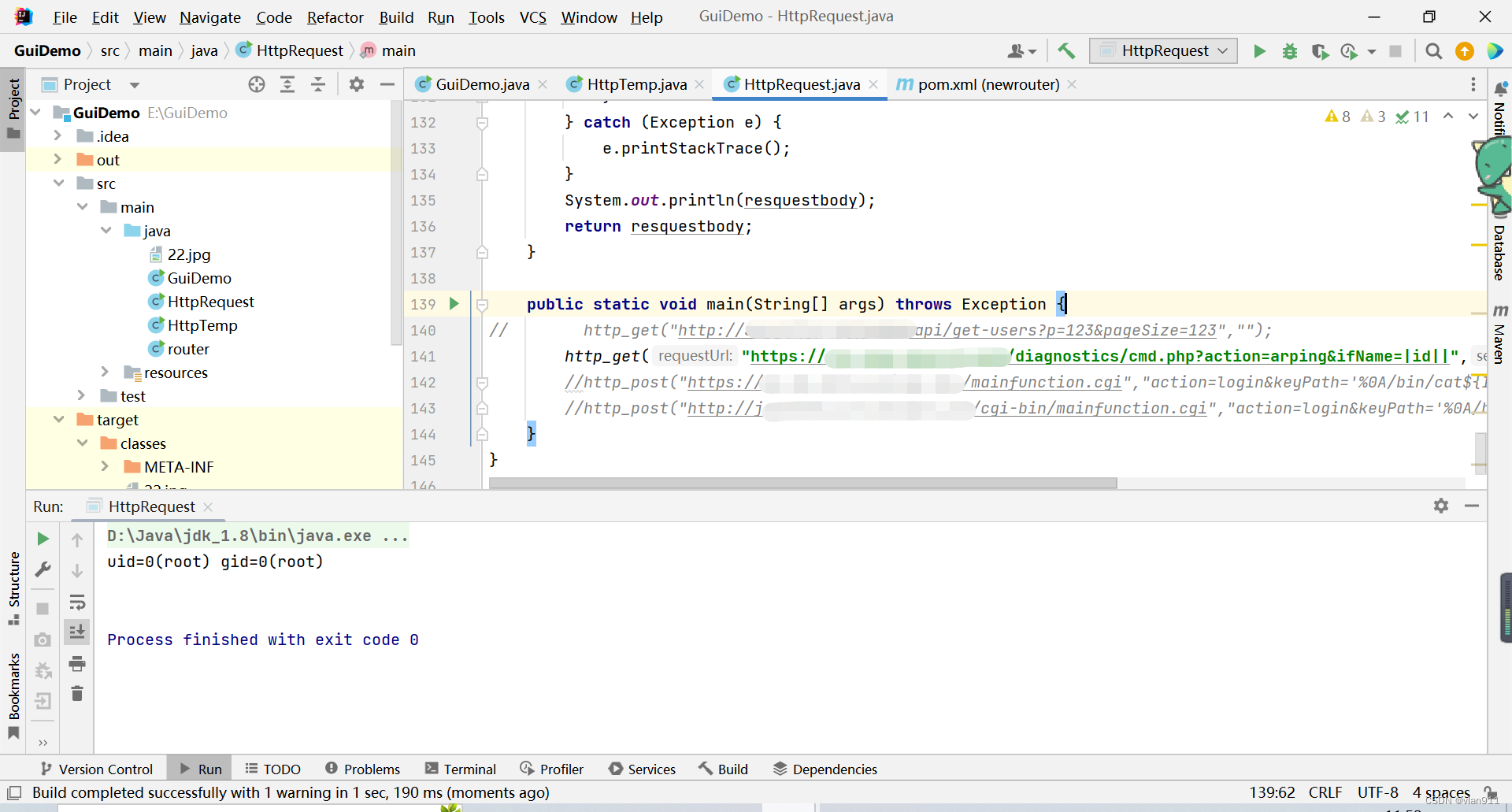1512x812 pixels.
Task: Toggle soft-wrap in Run console
Action: tap(77, 603)
